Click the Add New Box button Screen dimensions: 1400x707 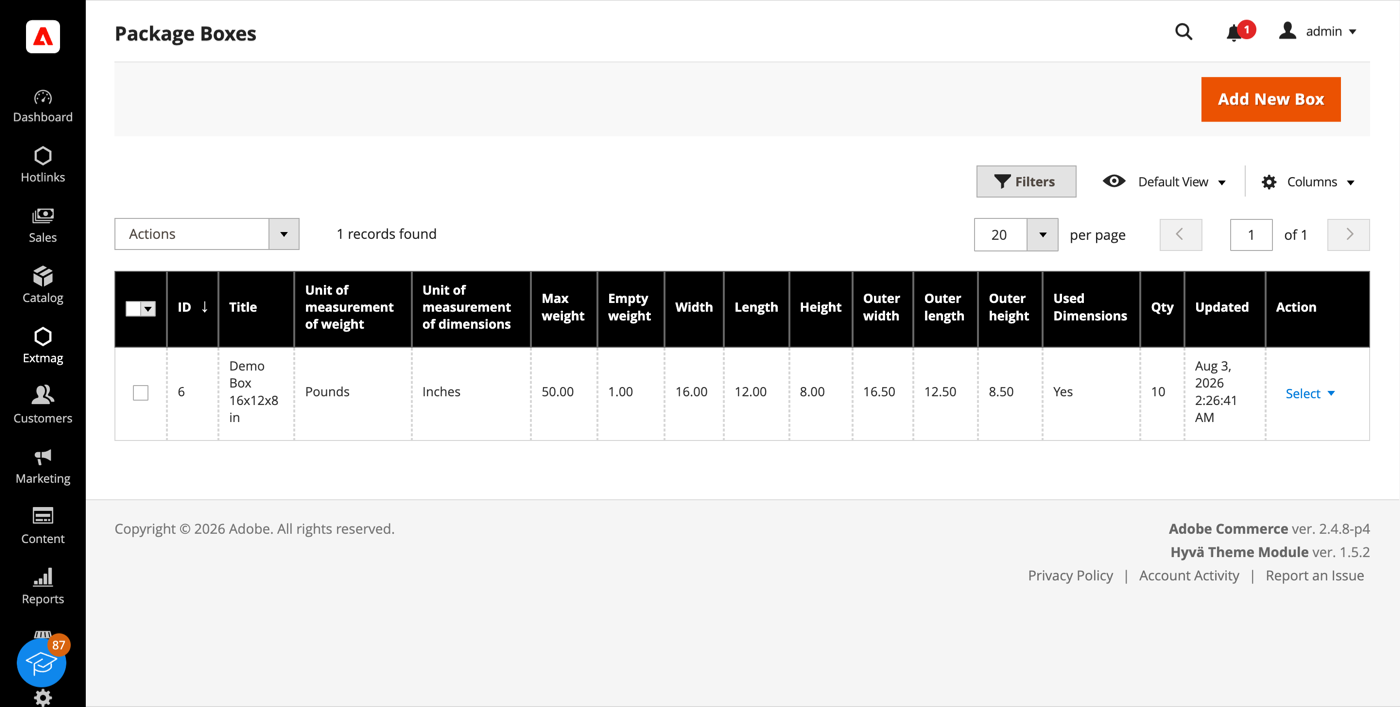coord(1271,99)
